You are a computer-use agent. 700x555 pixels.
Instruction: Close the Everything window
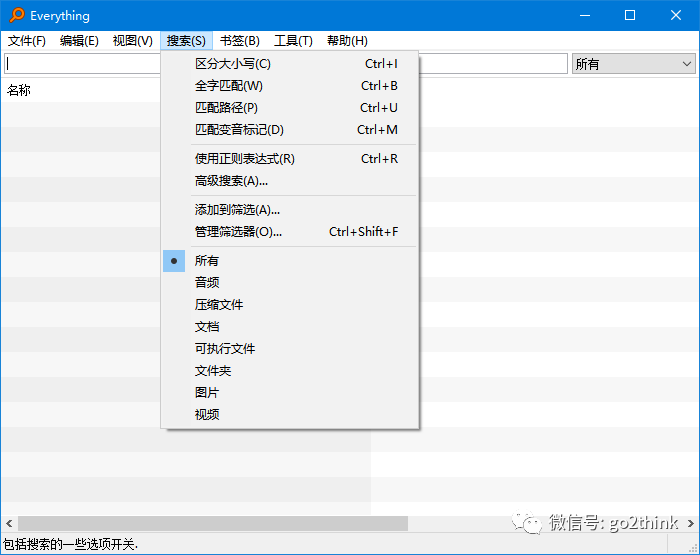click(x=675, y=15)
